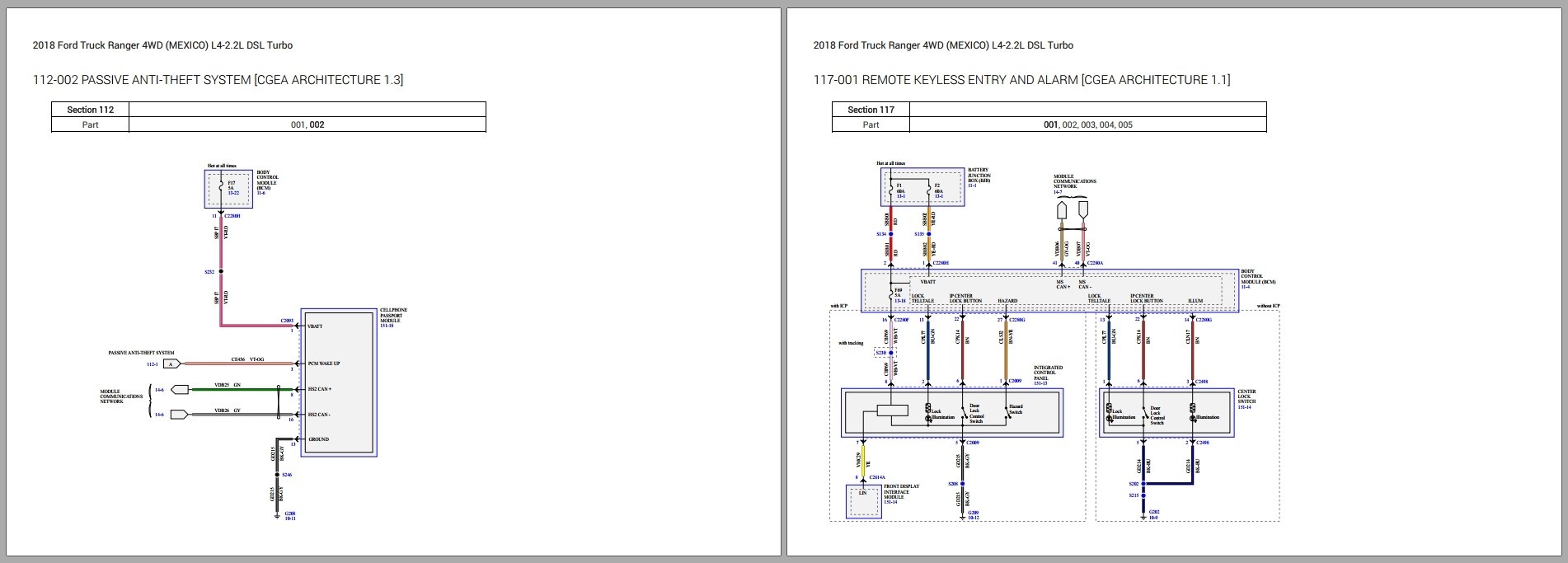
Task: Click the HS2 CAN + network arrow symbol
Action: click(179, 389)
